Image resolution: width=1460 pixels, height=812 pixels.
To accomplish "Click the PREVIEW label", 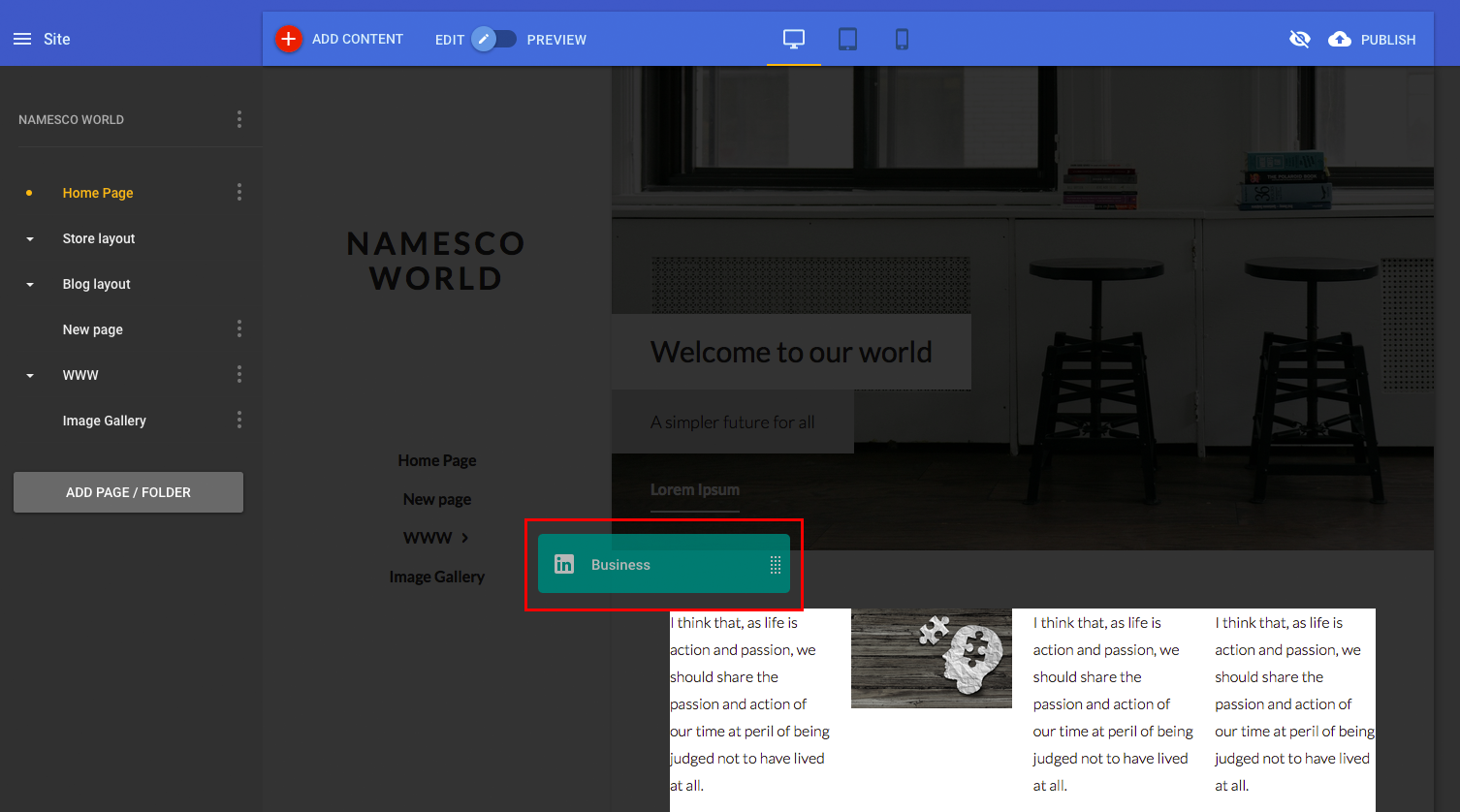I will click(556, 40).
